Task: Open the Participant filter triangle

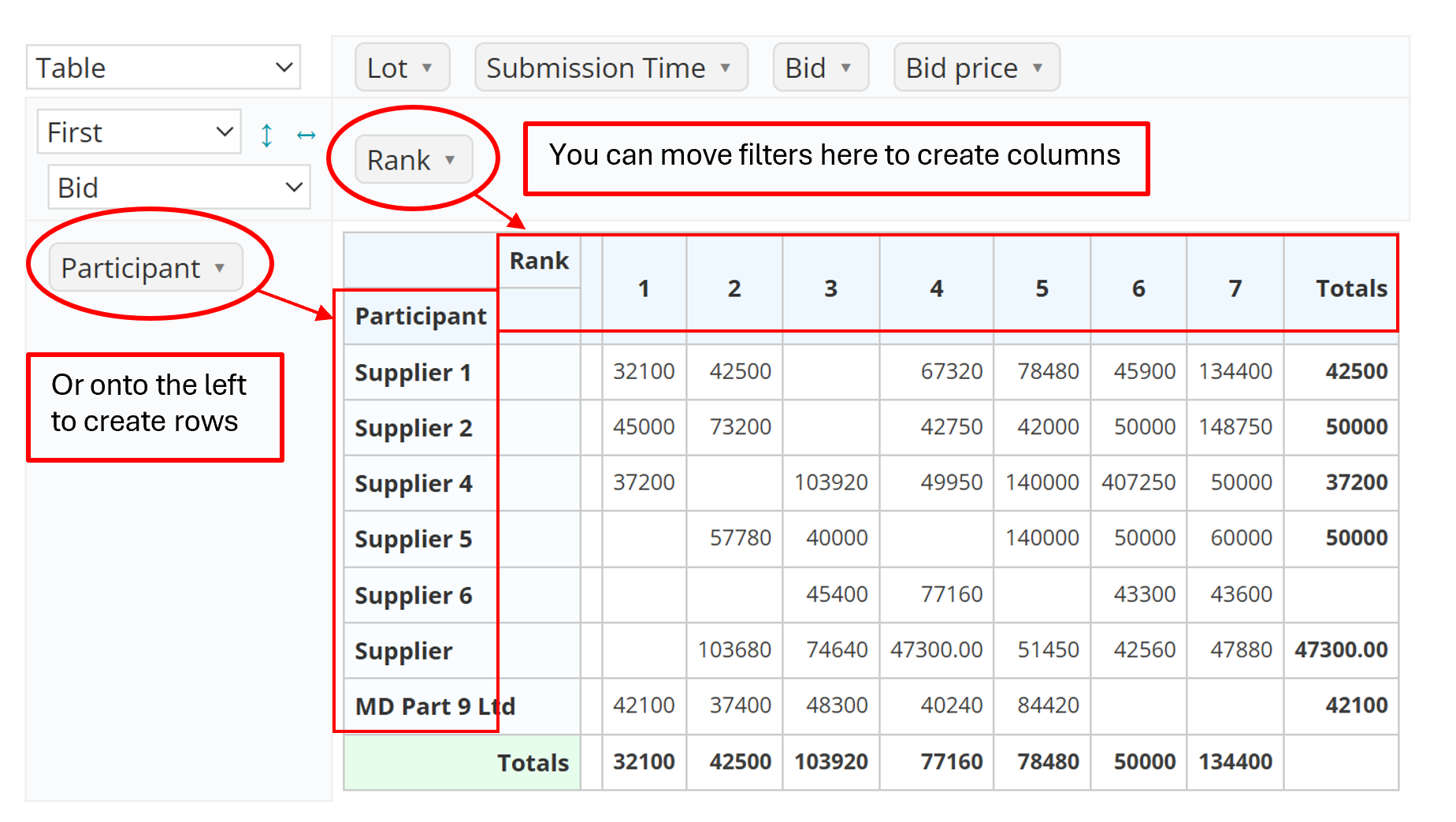Action: pos(220,268)
